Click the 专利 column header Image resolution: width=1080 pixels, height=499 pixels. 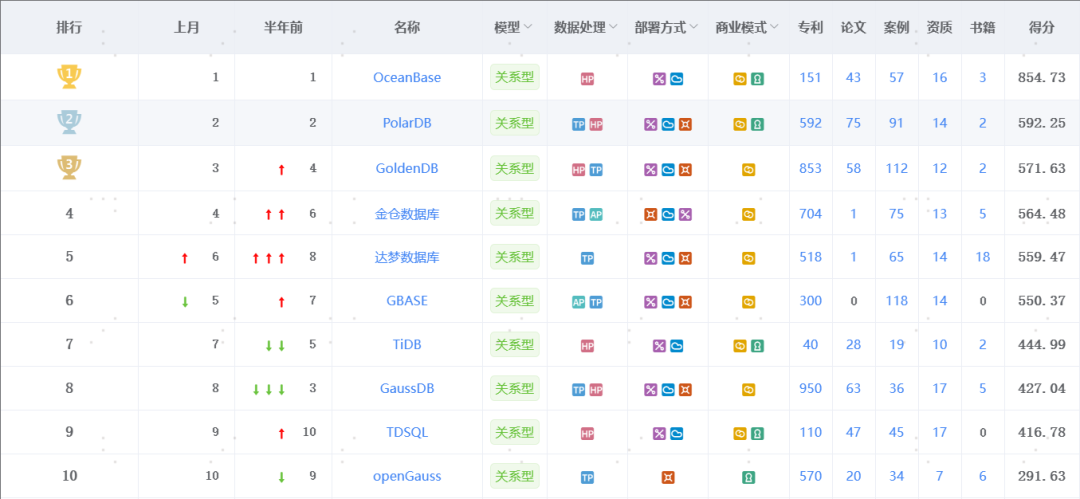810,28
